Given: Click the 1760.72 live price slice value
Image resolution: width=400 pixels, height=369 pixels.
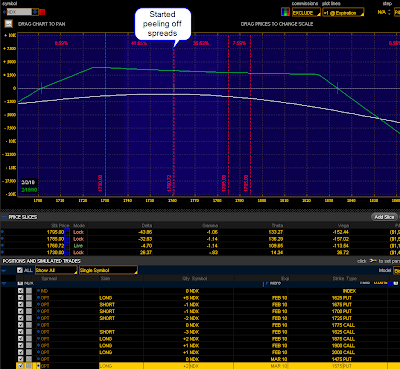Looking at the screenshot, I should 55,246.
